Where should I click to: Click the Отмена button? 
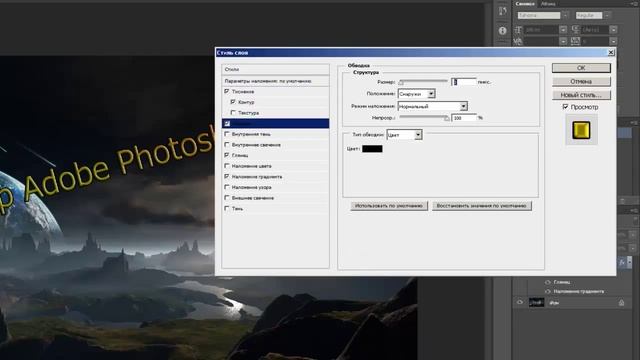pyautogui.click(x=581, y=81)
